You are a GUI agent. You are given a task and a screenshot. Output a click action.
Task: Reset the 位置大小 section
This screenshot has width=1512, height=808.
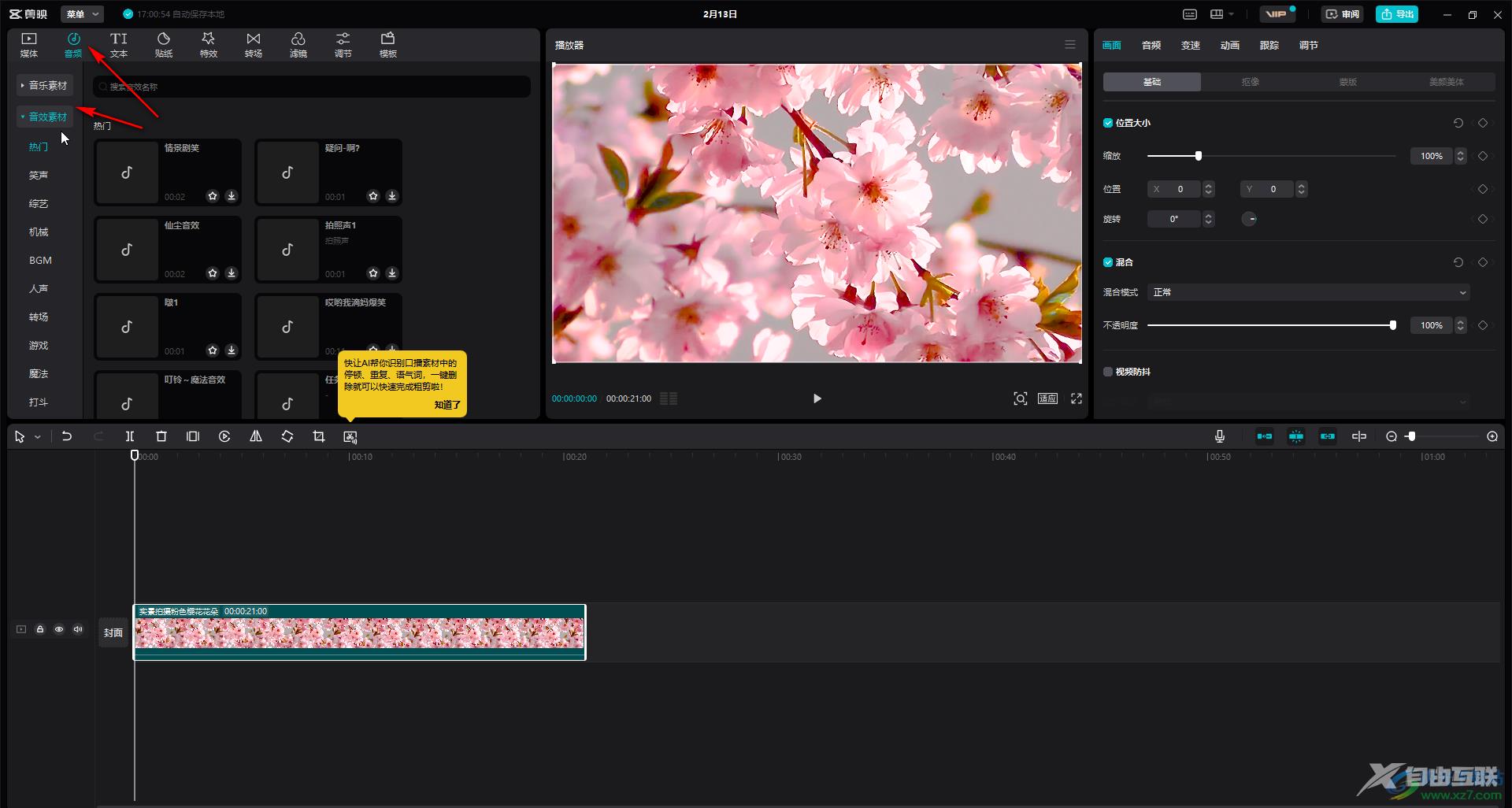coord(1458,123)
